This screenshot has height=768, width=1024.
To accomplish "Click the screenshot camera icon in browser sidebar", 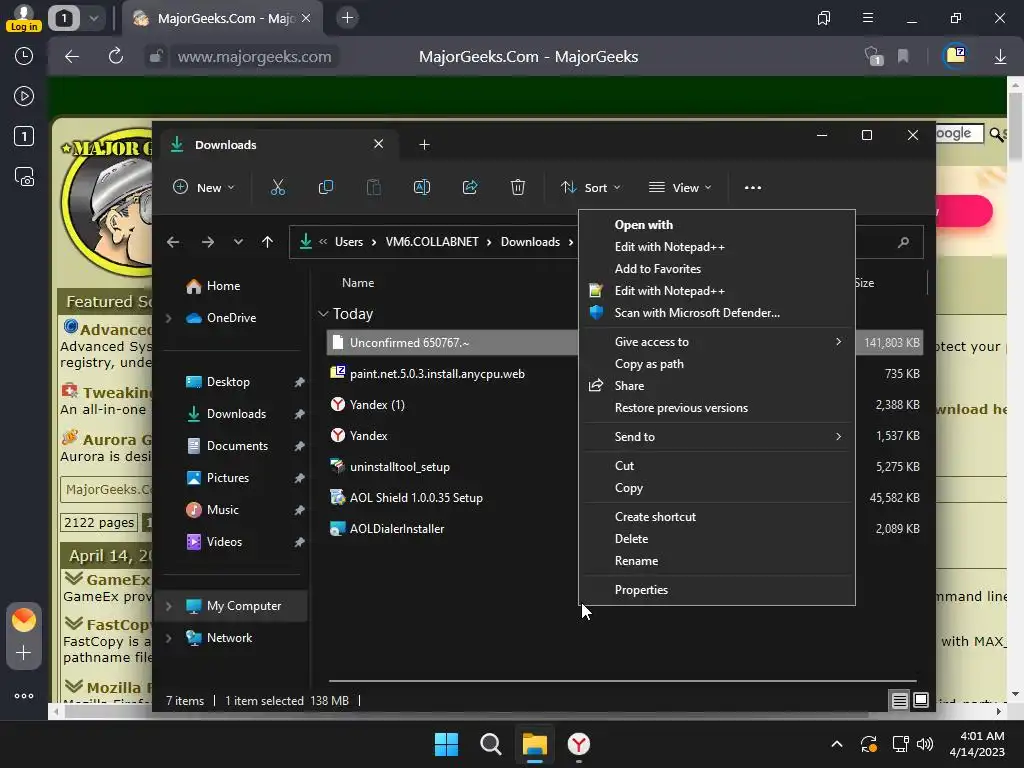I will [x=24, y=177].
